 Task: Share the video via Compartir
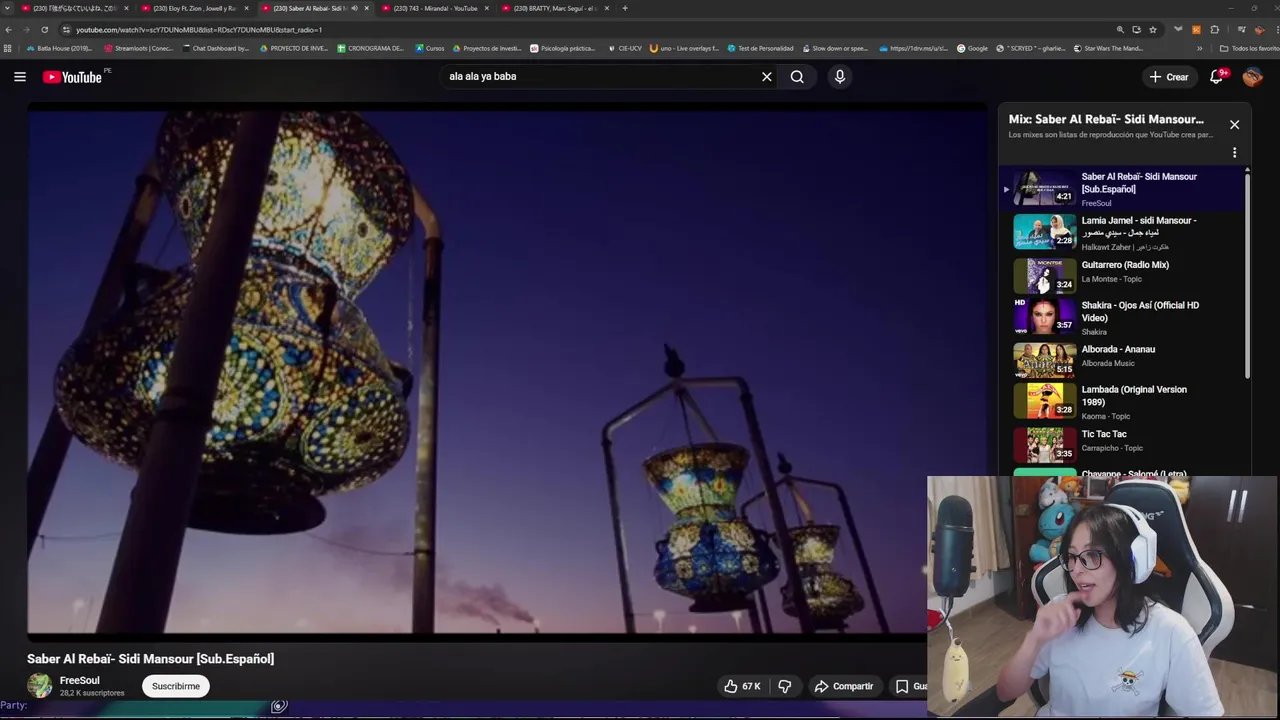point(844,686)
